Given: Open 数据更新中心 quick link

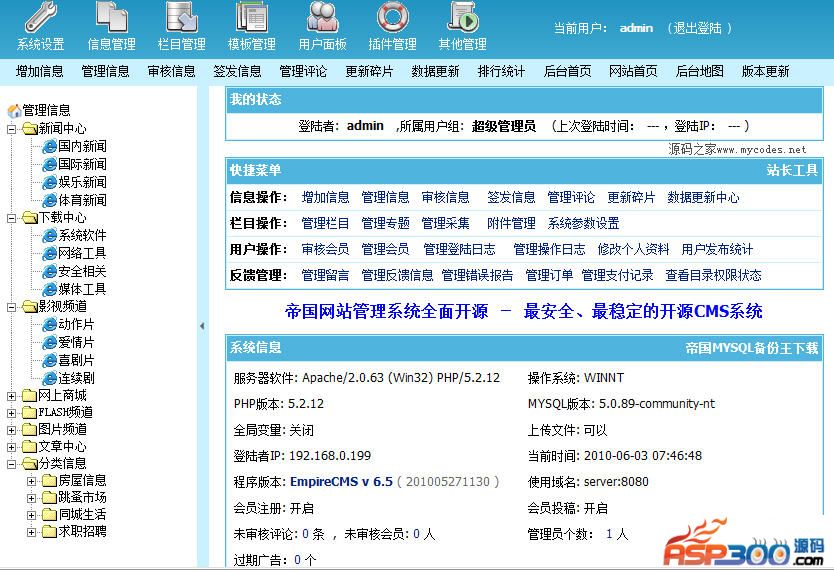Looking at the screenshot, I should (x=703, y=197).
